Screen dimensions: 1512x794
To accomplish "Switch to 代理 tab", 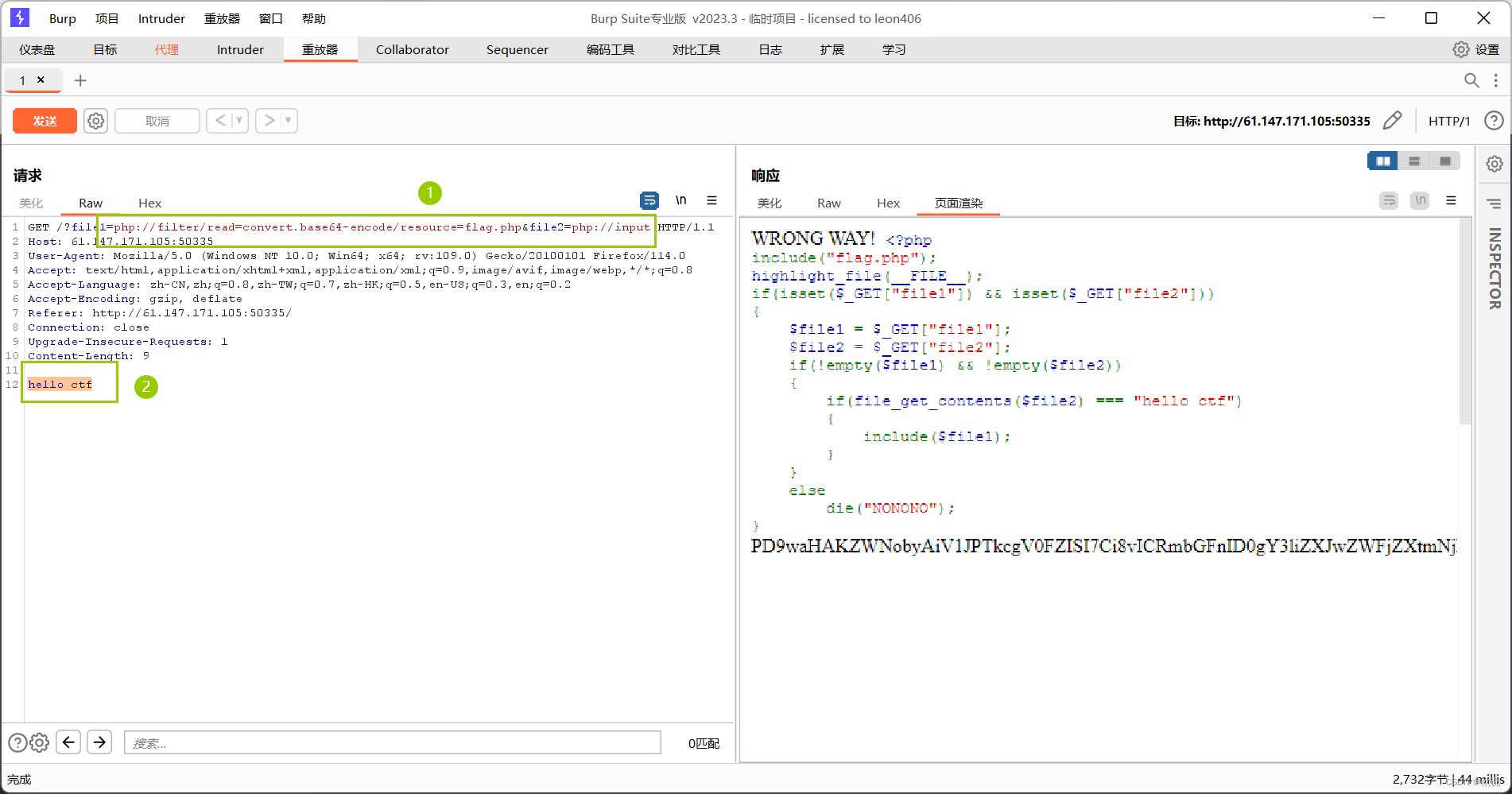I will [167, 49].
